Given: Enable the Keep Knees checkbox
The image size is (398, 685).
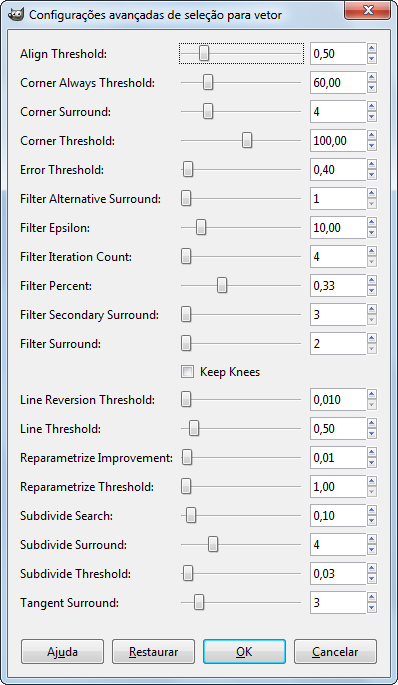Looking at the screenshot, I should (187, 372).
